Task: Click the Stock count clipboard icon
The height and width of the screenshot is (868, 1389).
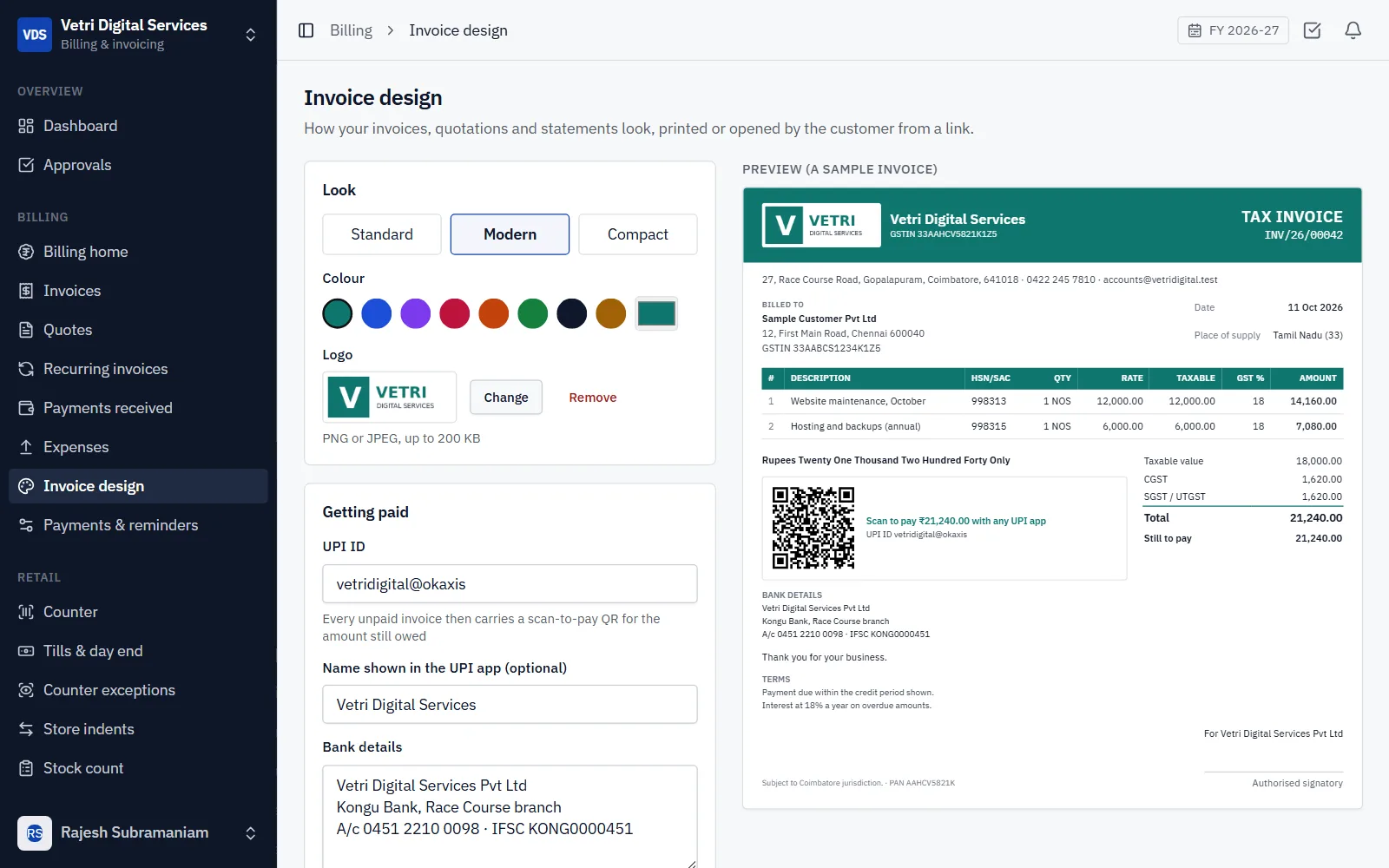Action: click(x=26, y=768)
